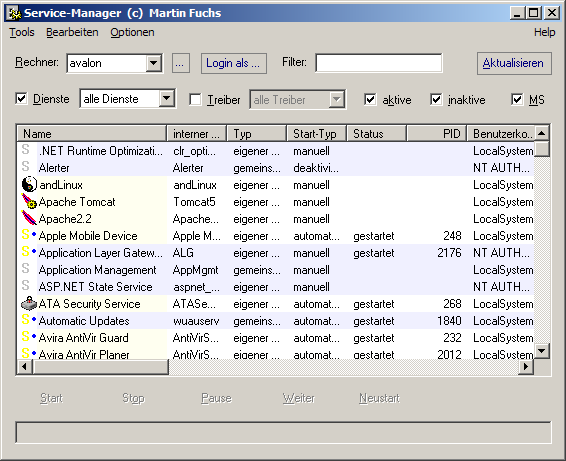Click the Apache Tomcat feather icon
The height and width of the screenshot is (461, 566).
pos(29,201)
